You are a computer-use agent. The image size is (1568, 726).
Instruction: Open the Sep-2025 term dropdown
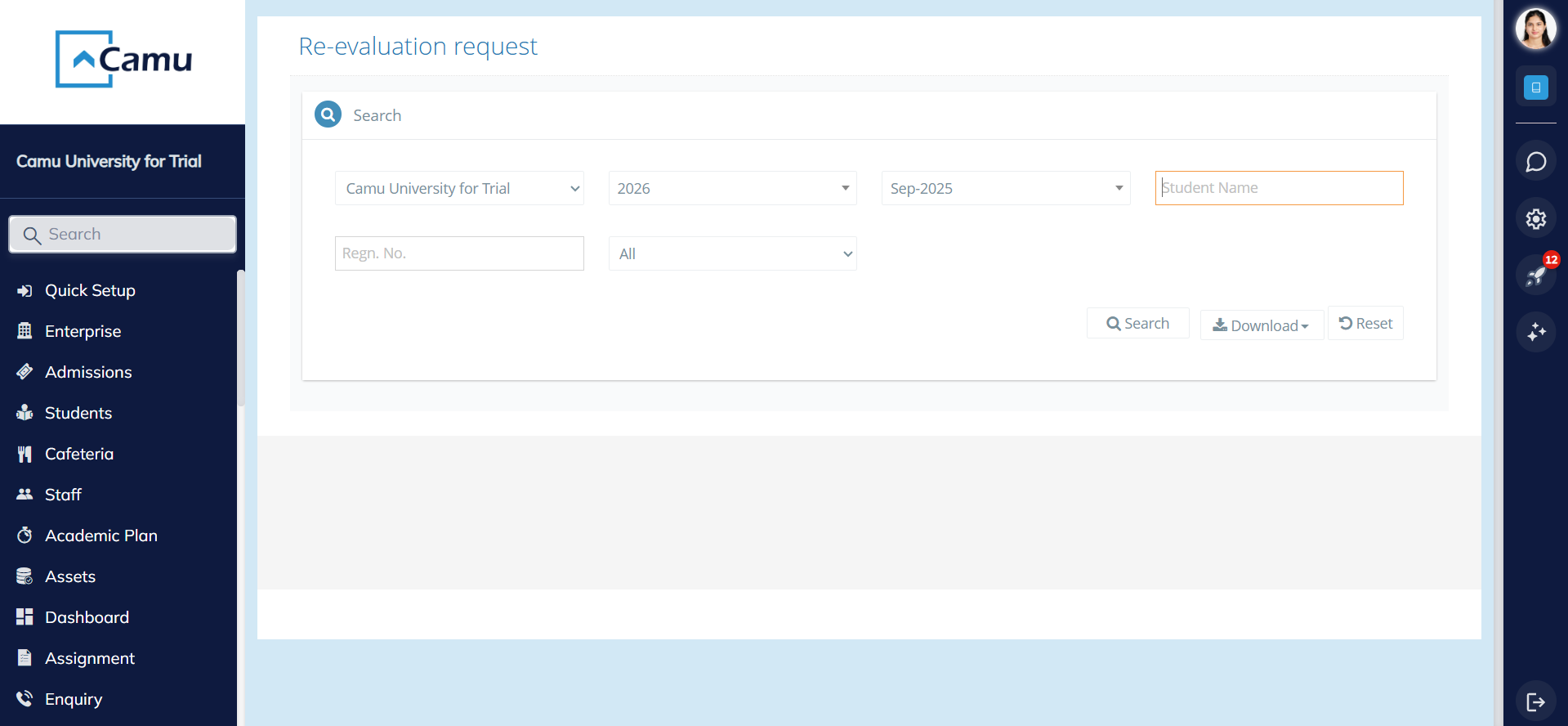(x=1005, y=188)
